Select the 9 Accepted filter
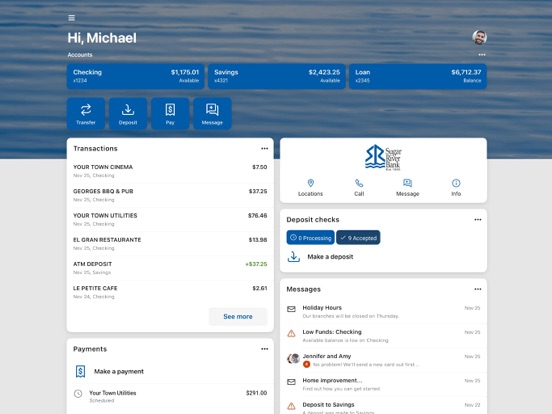This screenshot has height=414, width=552. (358, 238)
